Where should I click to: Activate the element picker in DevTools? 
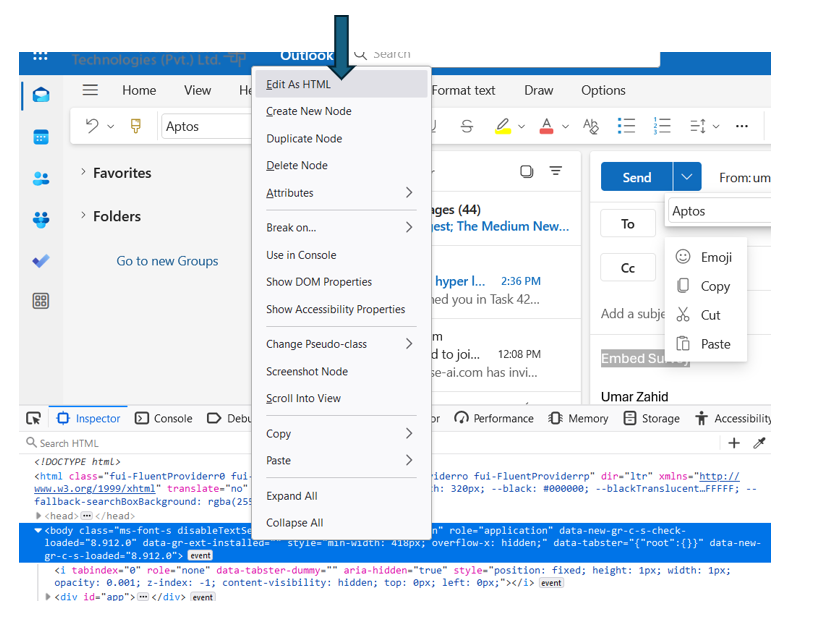coord(34,419)
